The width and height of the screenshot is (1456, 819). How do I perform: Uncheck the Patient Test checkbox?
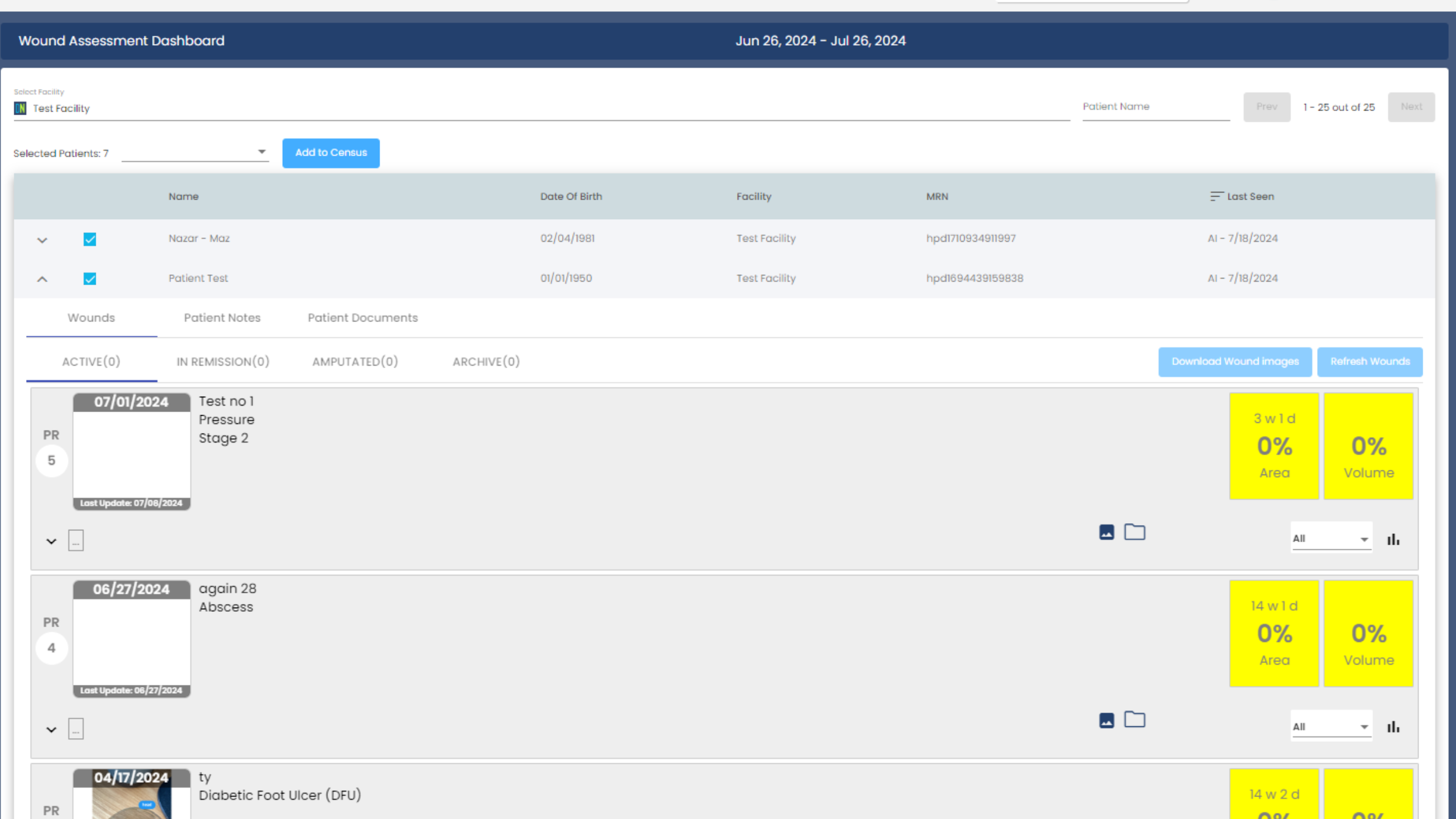(x=90, y=279)
